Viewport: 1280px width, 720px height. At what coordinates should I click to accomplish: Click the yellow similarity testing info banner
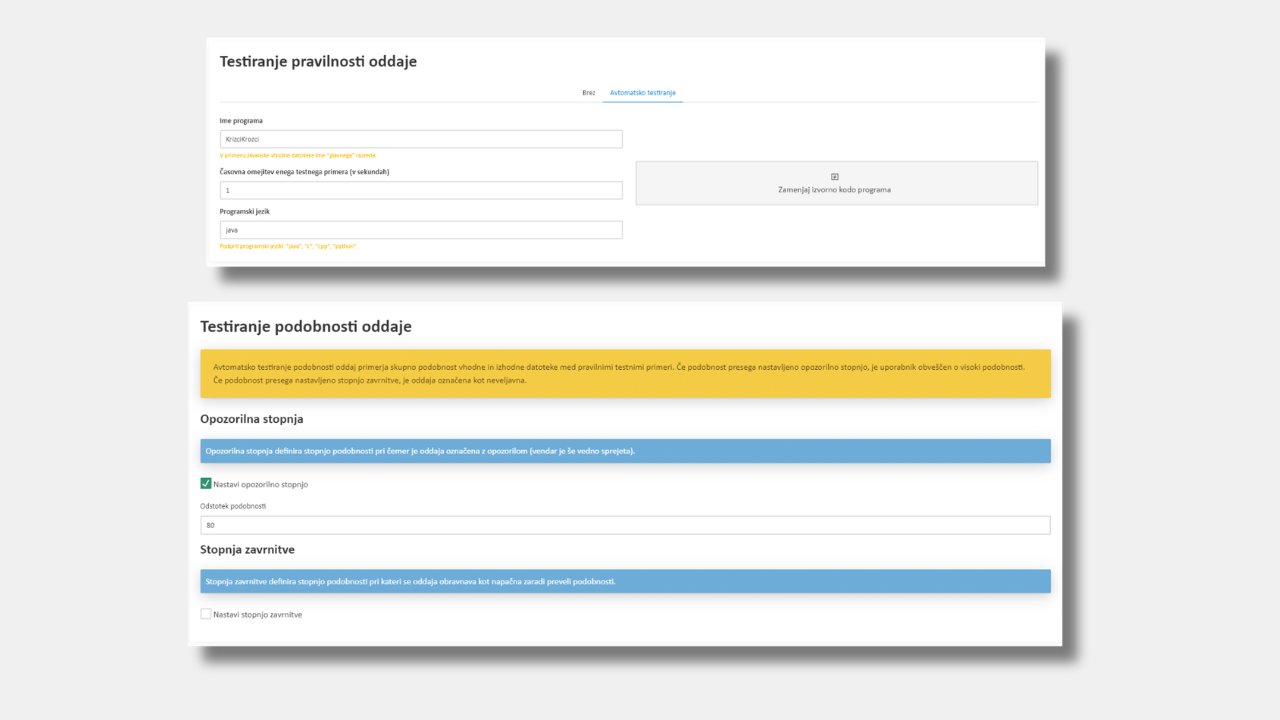coord(625,373)
